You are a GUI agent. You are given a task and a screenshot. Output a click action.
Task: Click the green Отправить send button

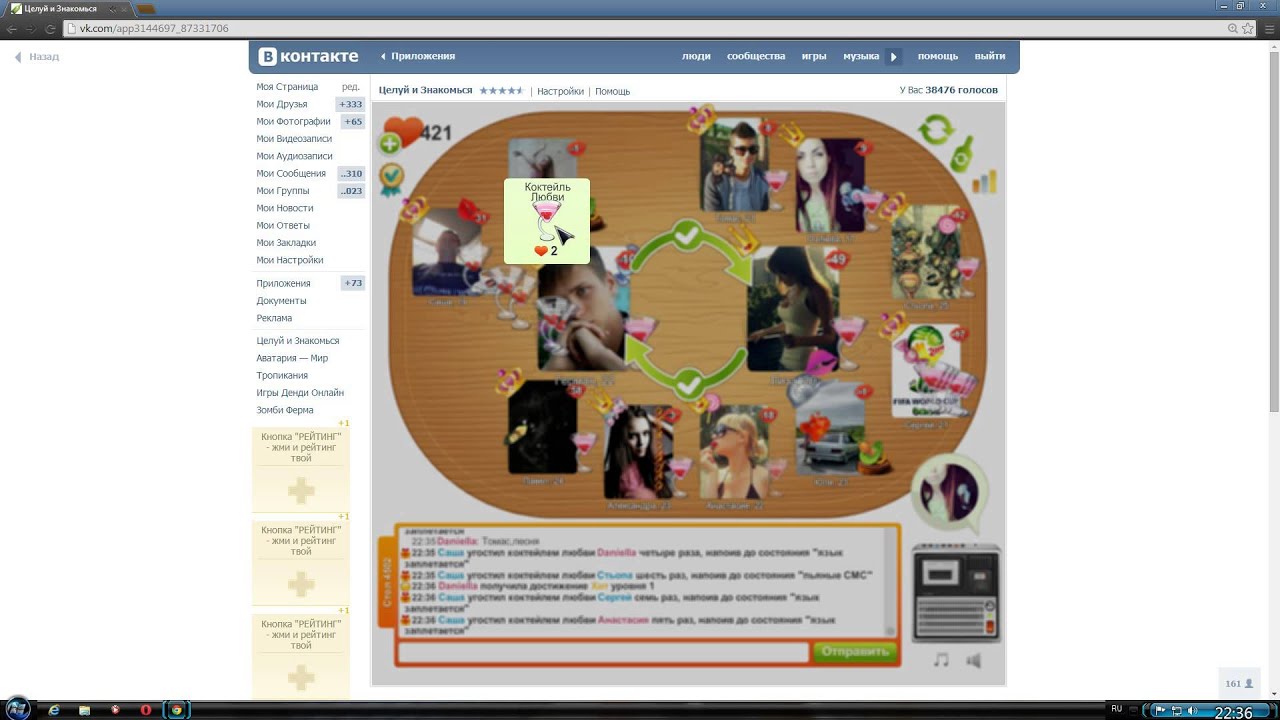click(855, 652)
